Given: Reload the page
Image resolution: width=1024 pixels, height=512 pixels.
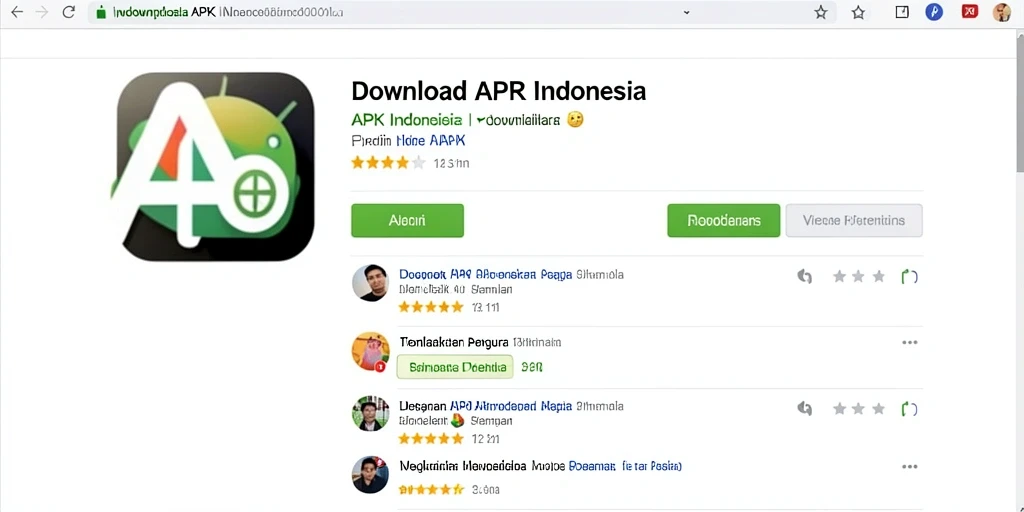Looking at the screenshot, I should [69, 12].
